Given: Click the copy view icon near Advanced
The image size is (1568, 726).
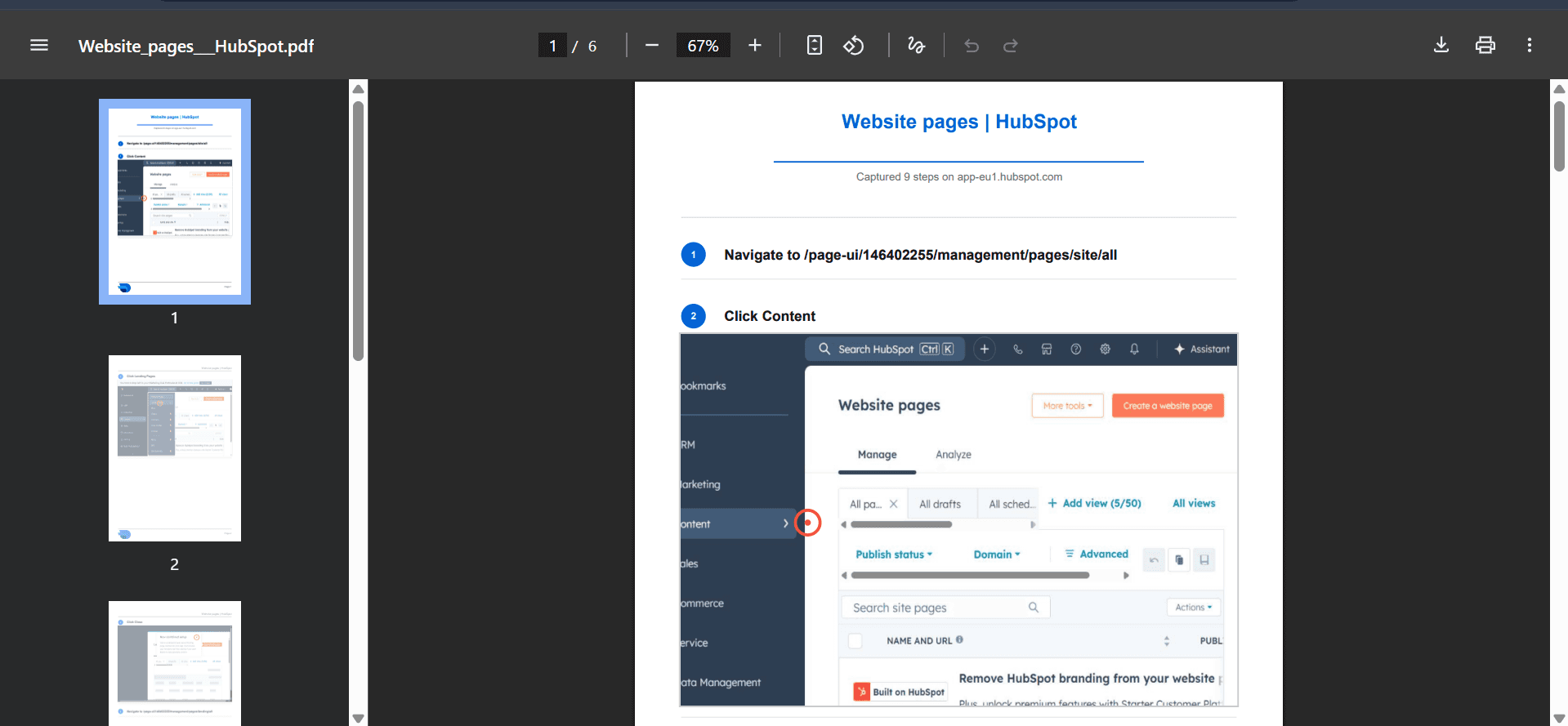Looking at the screenshot, I should pos(1179,559).
